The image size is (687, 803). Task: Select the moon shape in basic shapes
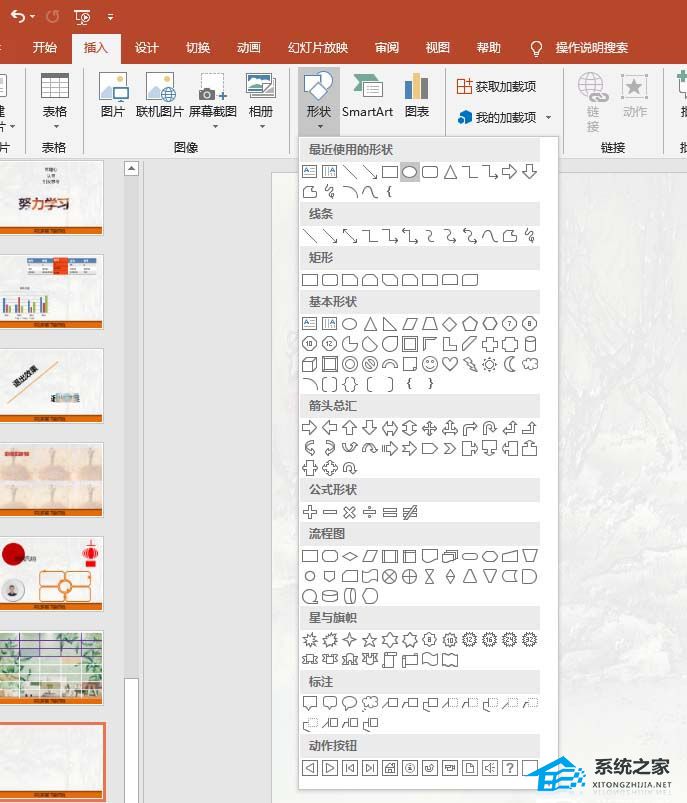pos(510,364)
